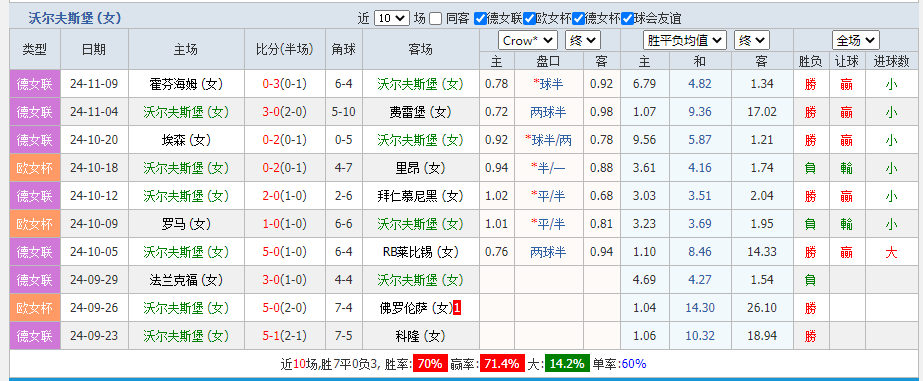Screen dimensions: 923x381
Task: Click the 盘口 column header
Action: 548,61
